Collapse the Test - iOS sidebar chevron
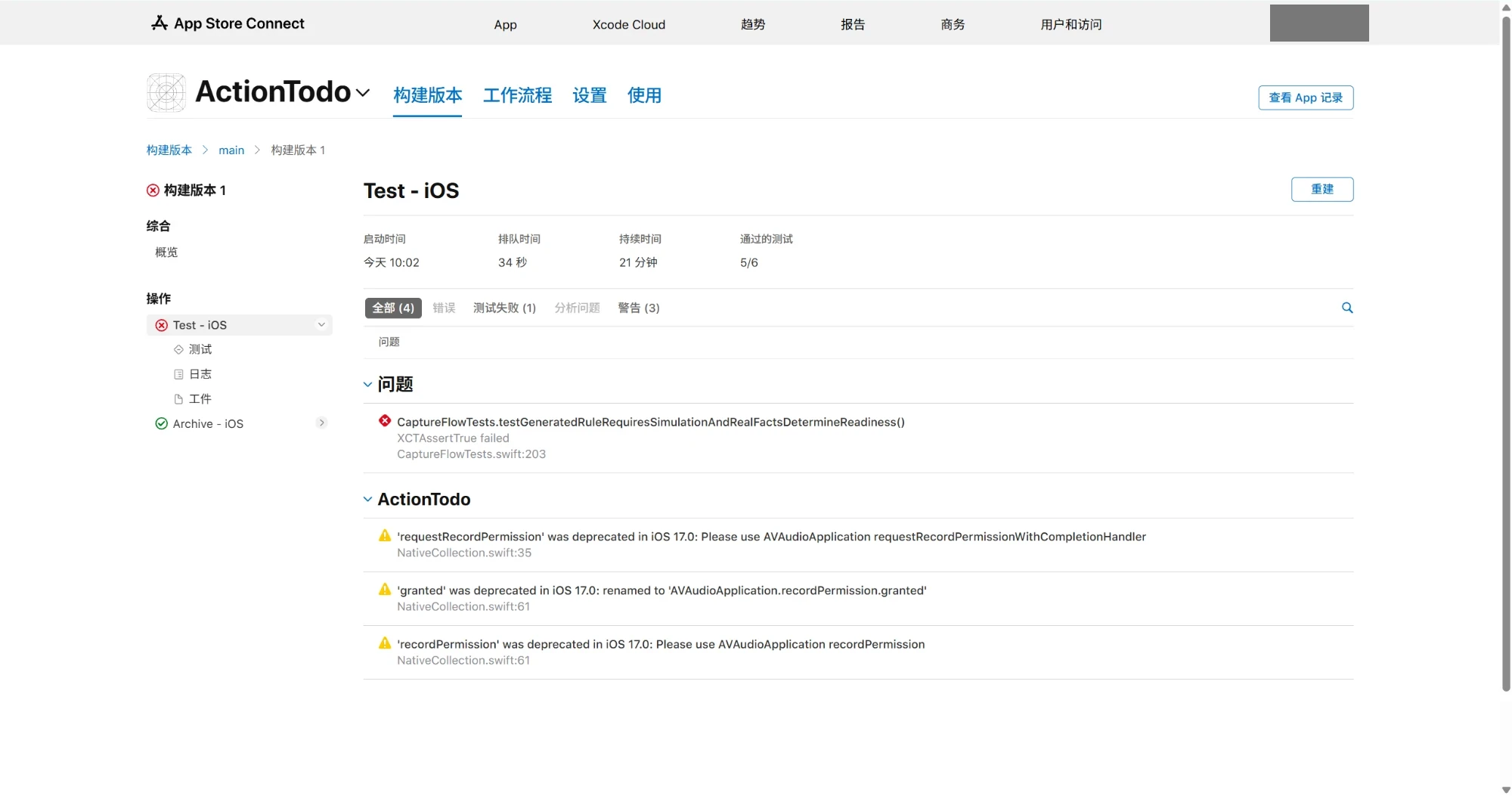Image resolution: width=1512 pixels, height=796 pixels. pos(321,324)
